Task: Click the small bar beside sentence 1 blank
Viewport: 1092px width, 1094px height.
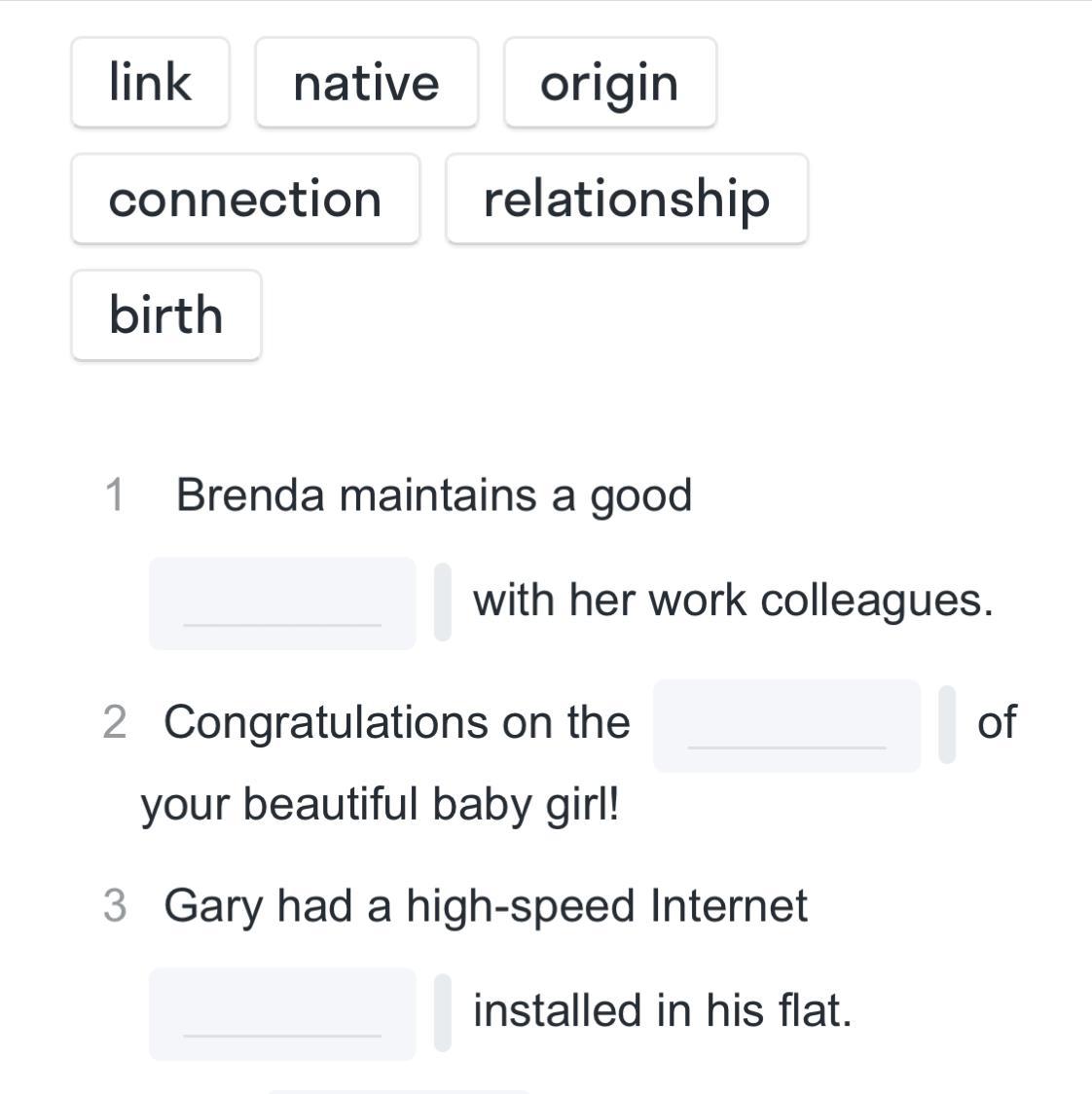Action: tap(443, 602)
